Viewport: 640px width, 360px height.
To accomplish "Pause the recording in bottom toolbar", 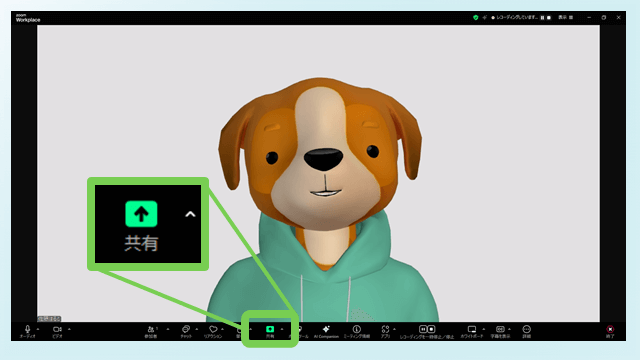I will point(423,329).
